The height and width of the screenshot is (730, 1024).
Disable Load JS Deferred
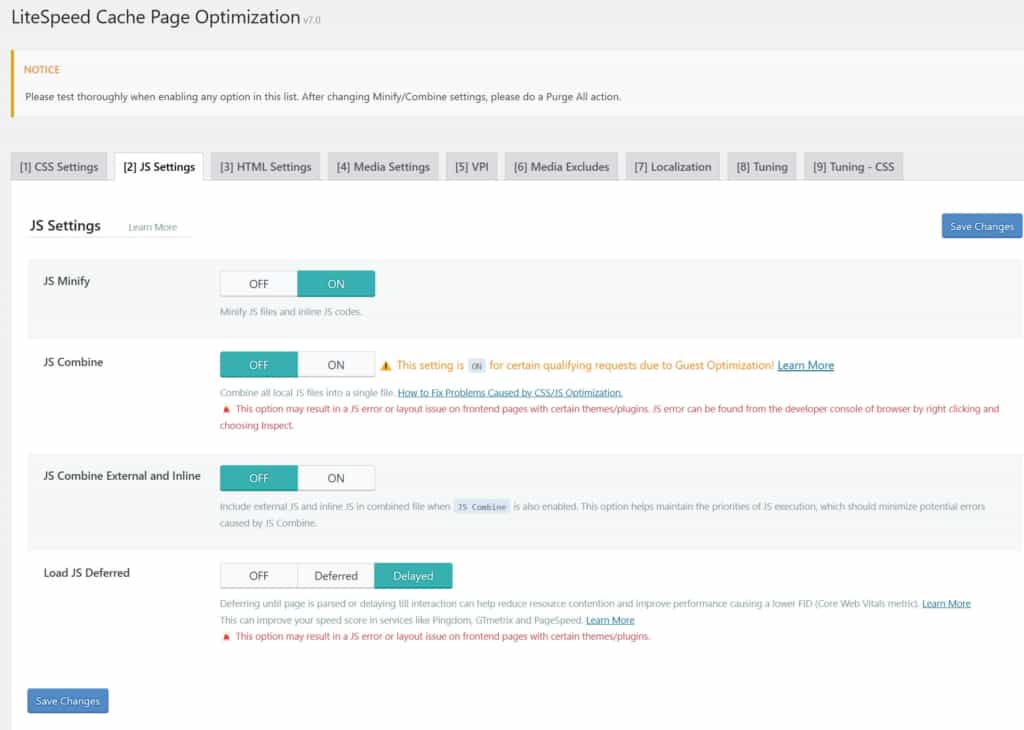pyautogui.click(x=258, y=575)
